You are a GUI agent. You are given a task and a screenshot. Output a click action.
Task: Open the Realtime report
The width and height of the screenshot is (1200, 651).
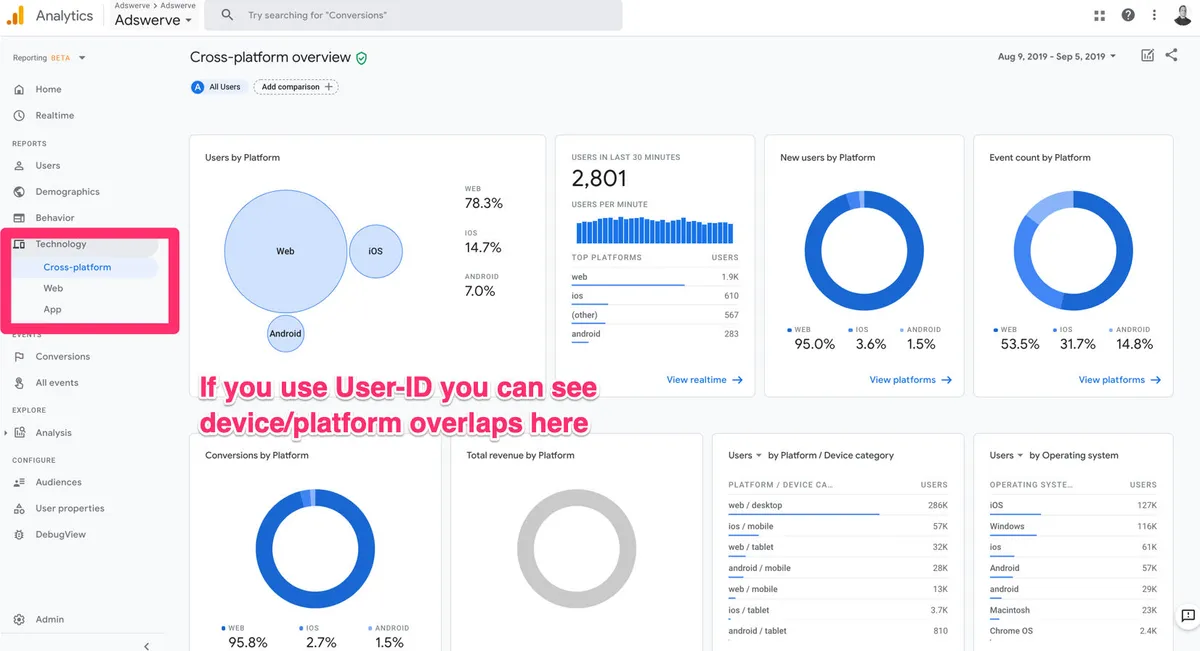(x=54, y=115)
